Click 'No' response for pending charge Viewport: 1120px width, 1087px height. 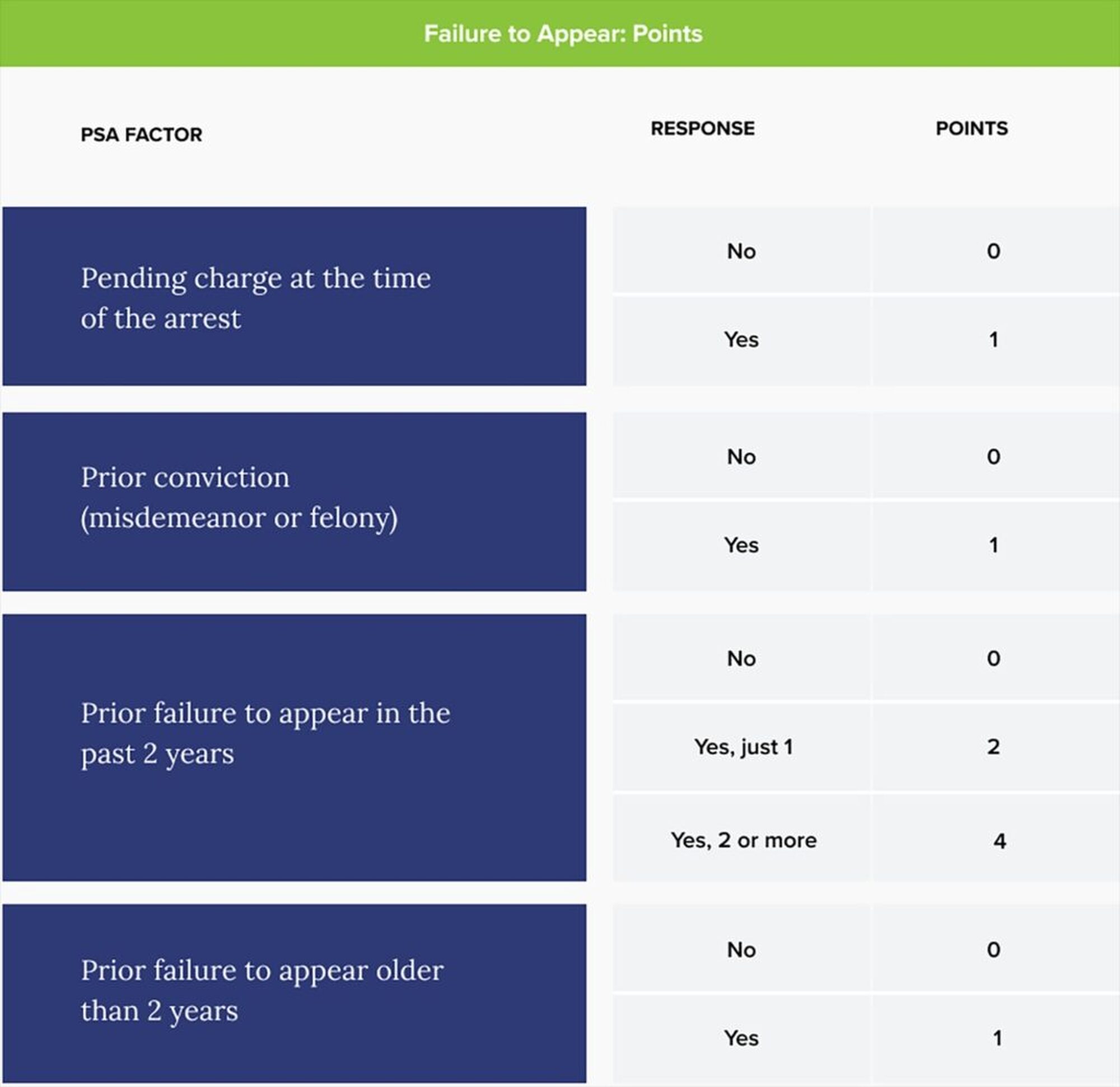pos(741,251)
